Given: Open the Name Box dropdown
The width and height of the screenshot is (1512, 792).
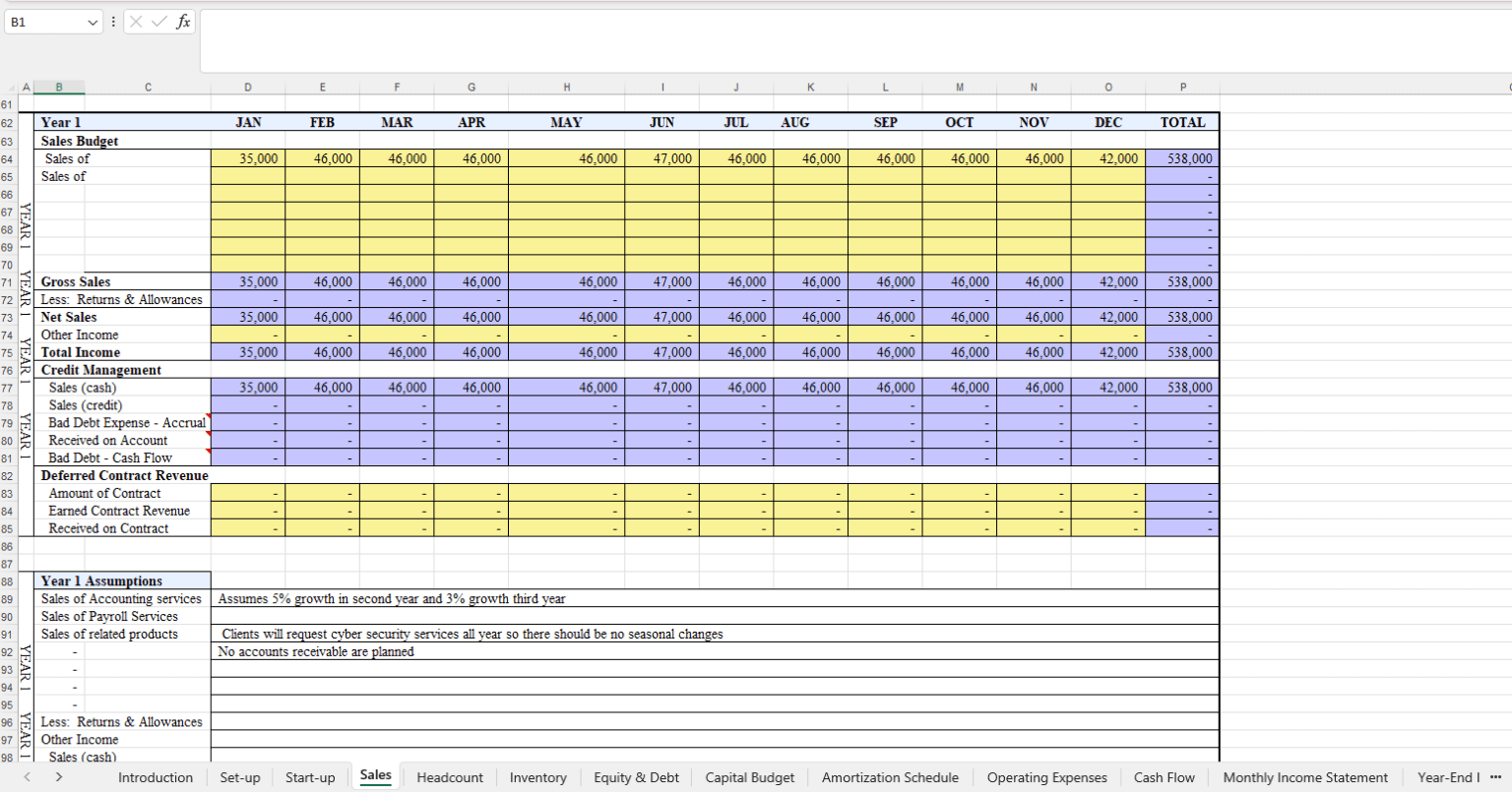Looking at the screenshot, I should 93,21.
